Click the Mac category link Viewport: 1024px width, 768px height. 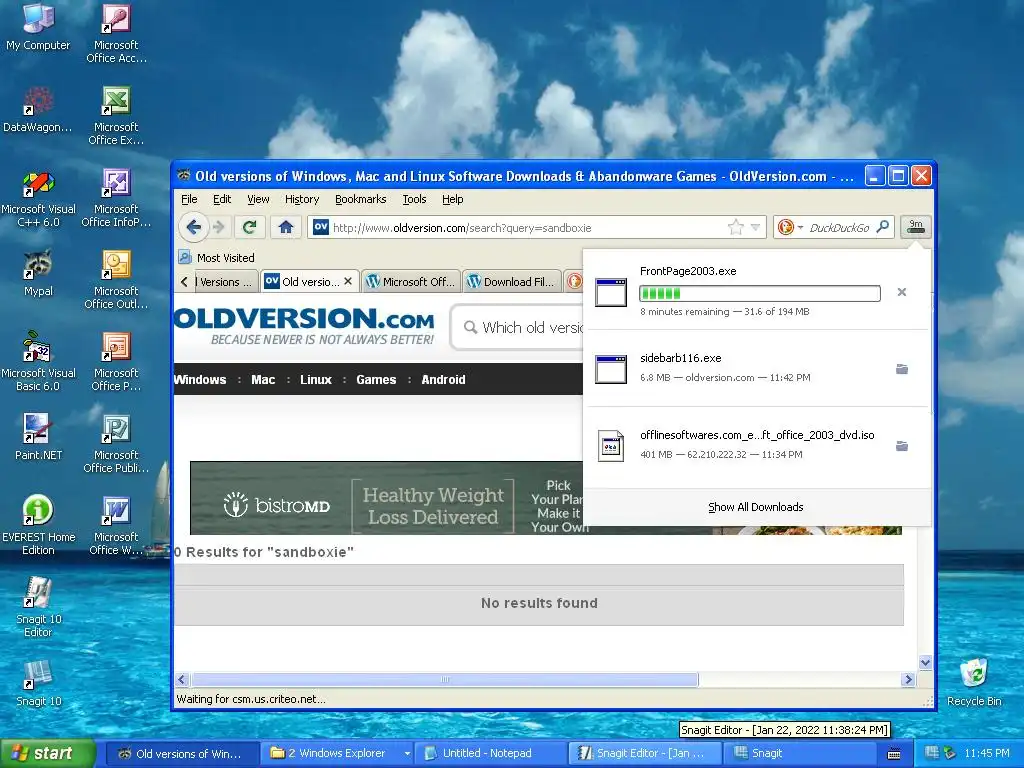point(263,379)
